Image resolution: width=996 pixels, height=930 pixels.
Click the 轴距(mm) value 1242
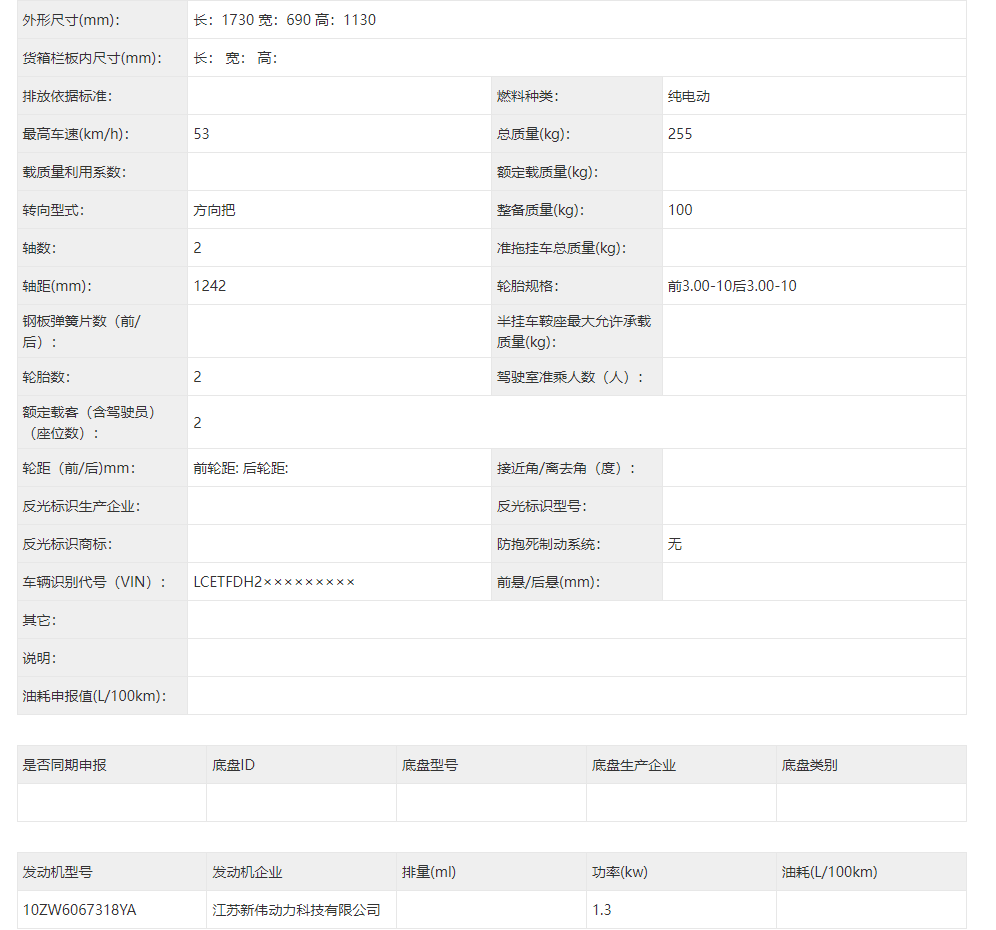coord(210,286)
